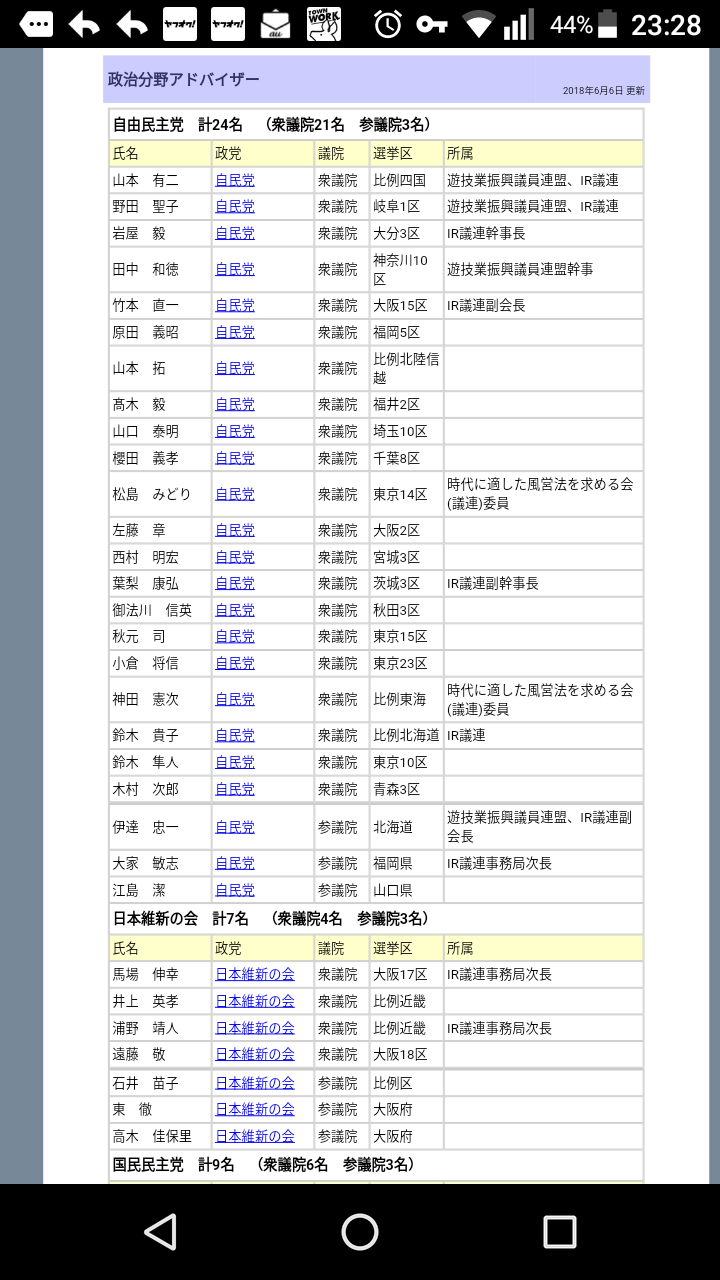Tap the Wi-Fi signal status icon
Image resolution: width=720 pixels, height=1280 pixels.
479,25
